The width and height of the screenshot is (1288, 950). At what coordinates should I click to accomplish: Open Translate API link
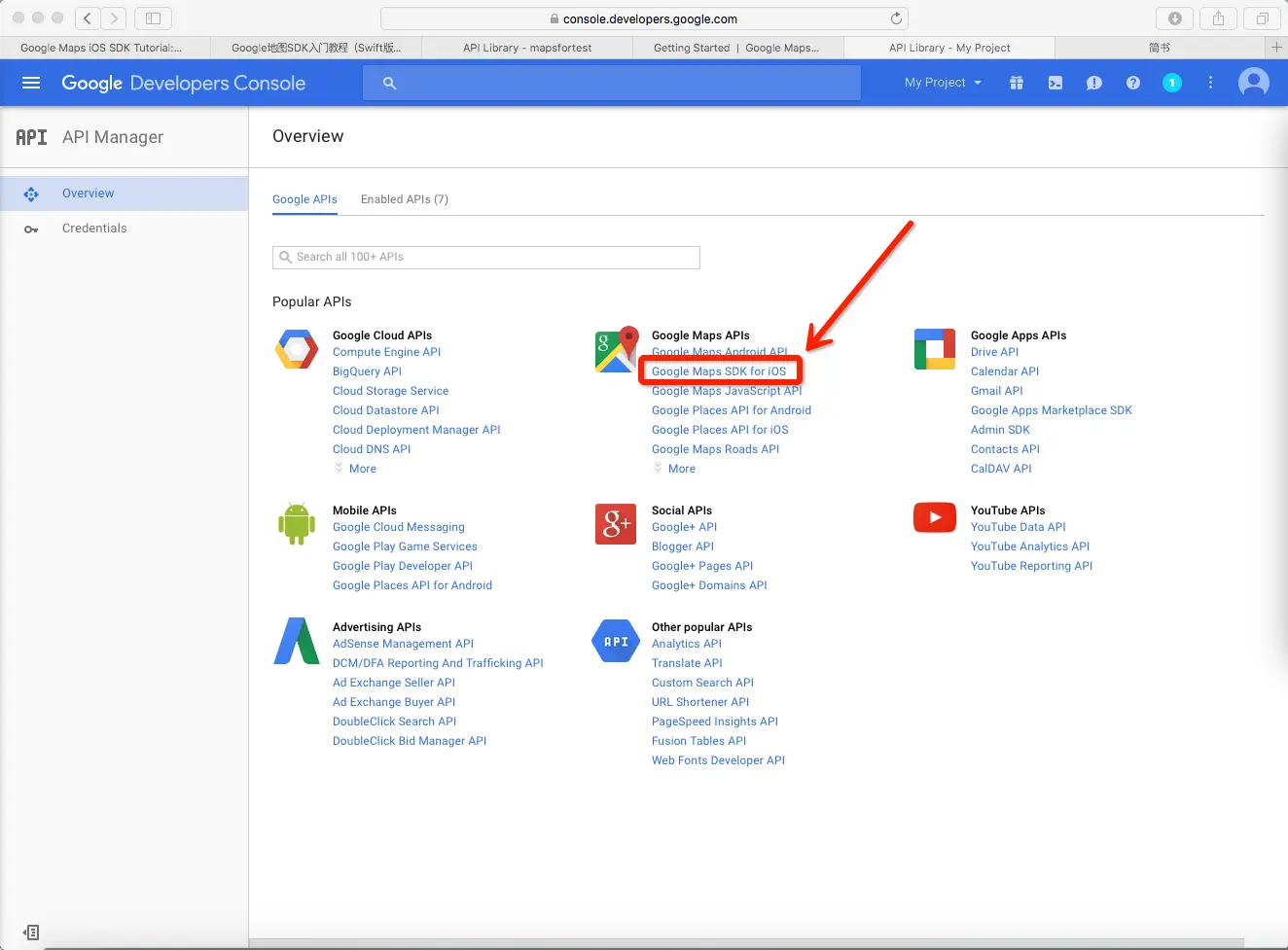[x=687, y=663]
